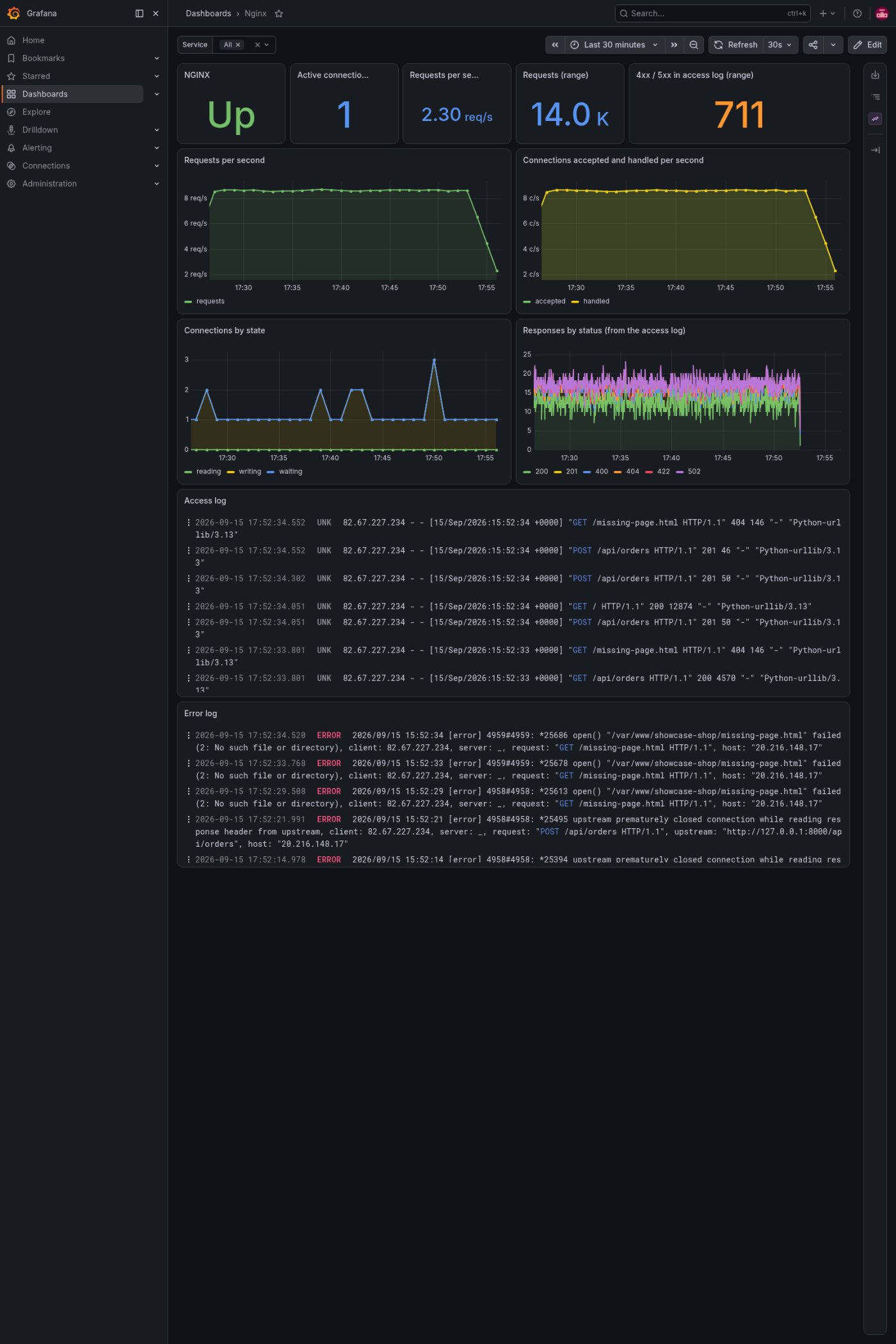Image resolution: width=896 pixels, height=1344 pixels.
Task: Open the user profile avatar
Action: coord(882,13)
